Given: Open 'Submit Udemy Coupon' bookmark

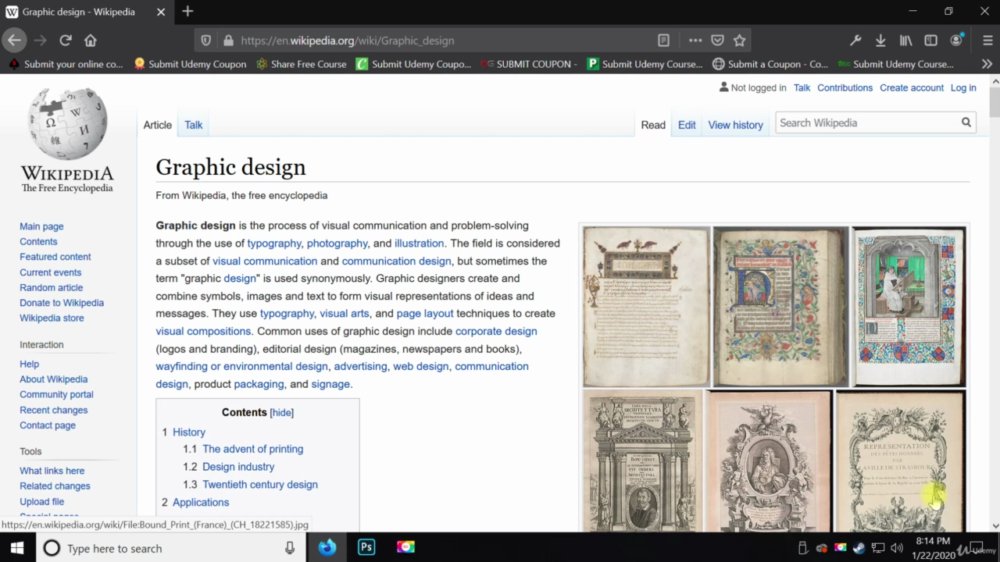Looking at the screenshot, I should point(190,64).
